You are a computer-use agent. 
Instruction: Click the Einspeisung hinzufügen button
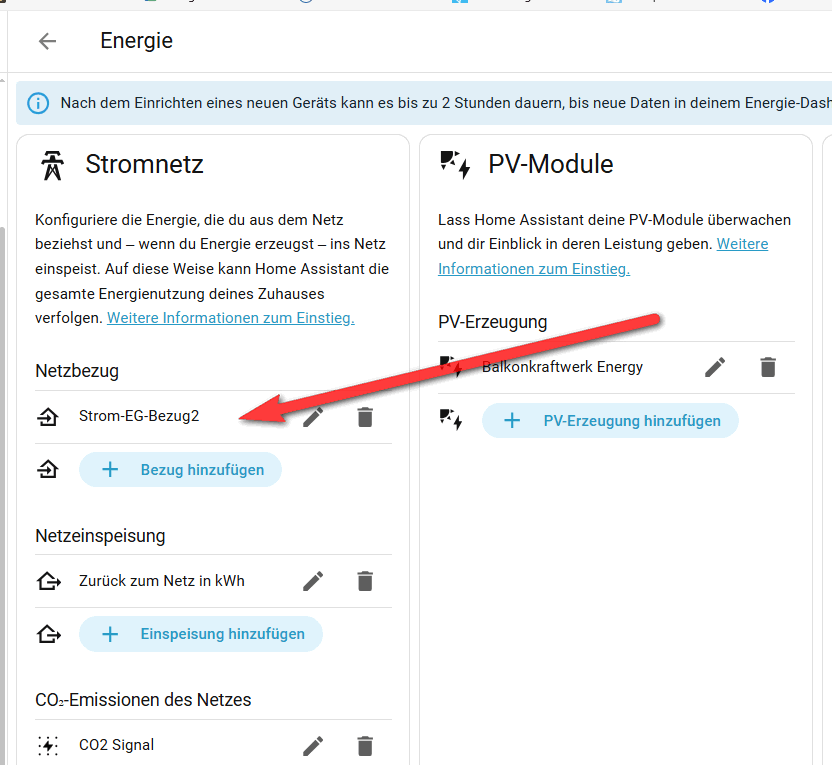(200, 634)
